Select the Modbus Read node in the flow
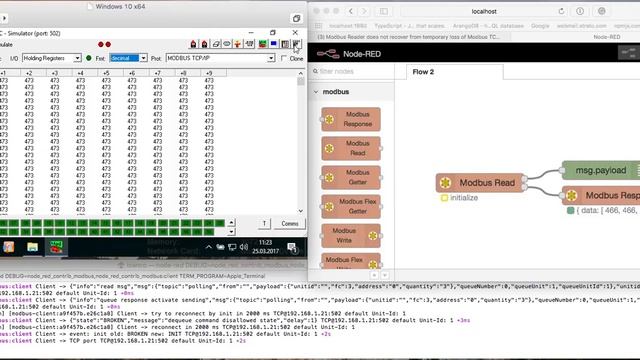The image size is (640, 360). click(480, 183)
